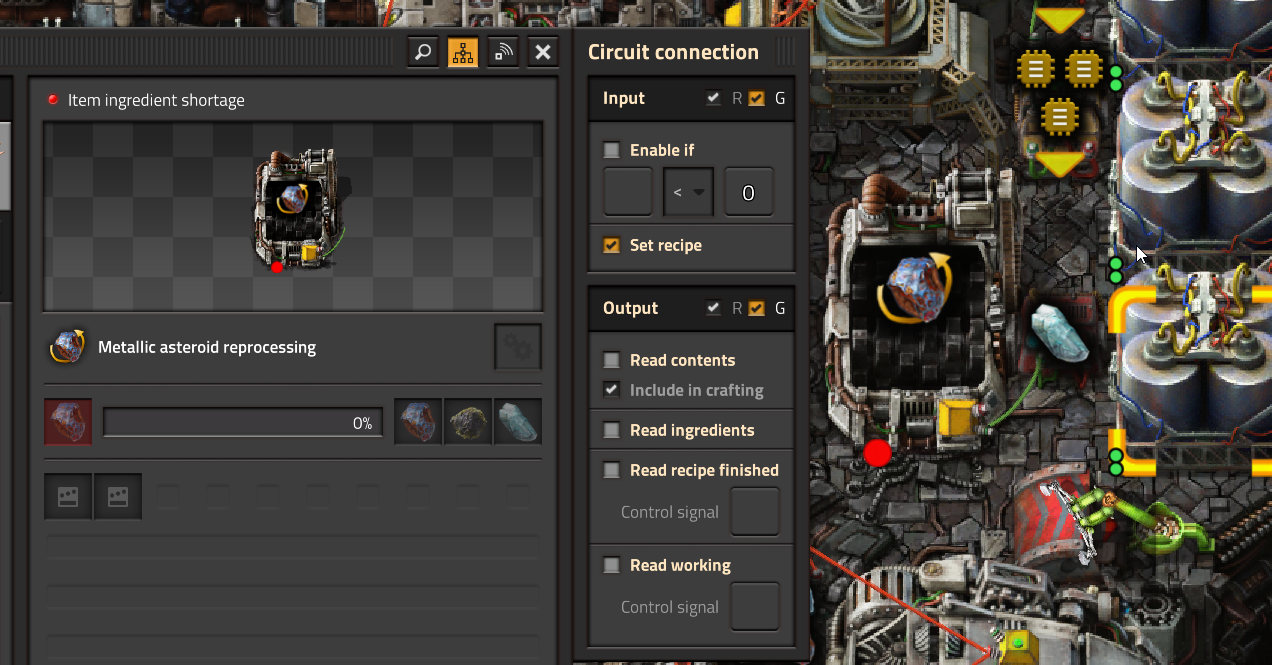
Task: Uncheck the Set recipe checkbox
Action: (612, 245)
